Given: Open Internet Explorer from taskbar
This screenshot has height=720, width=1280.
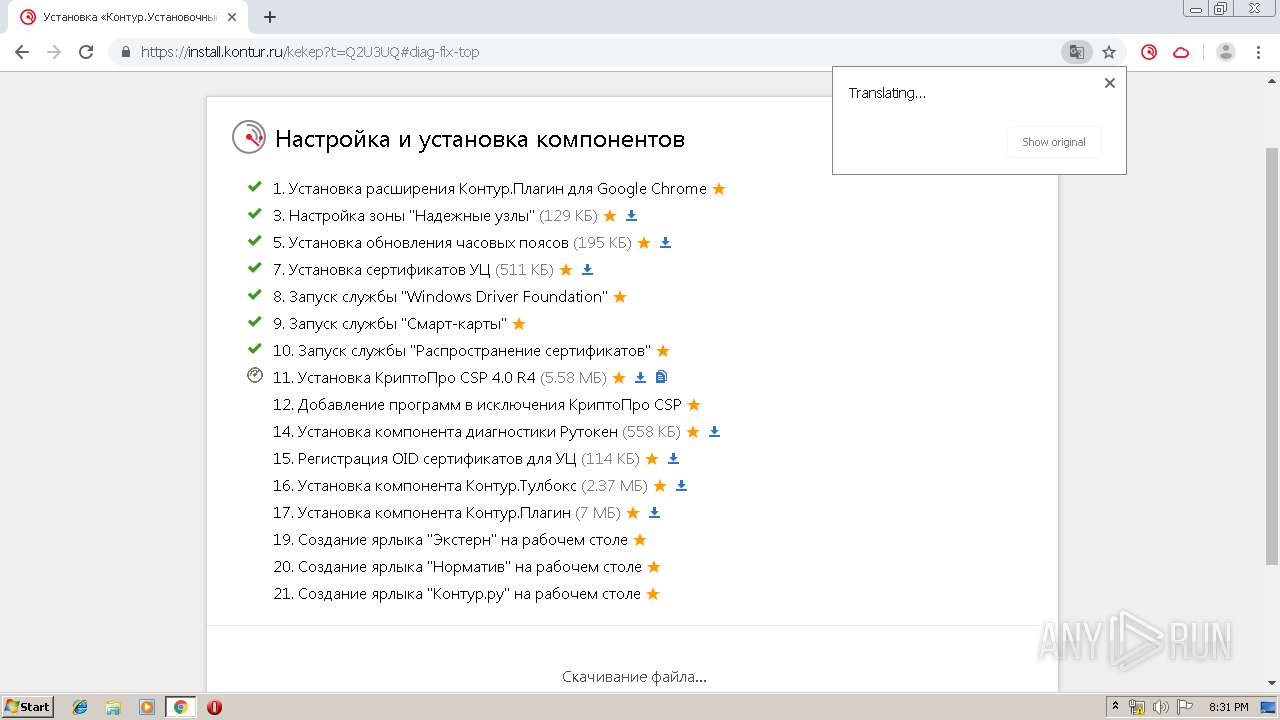Looking at the screenshot, I should coord(80,707).
